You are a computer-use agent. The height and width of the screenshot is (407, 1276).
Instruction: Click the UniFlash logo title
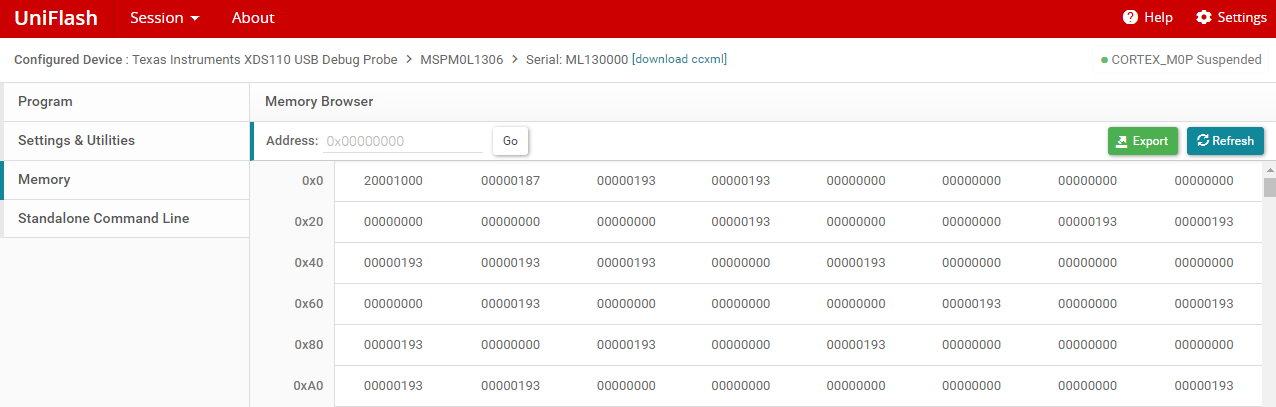click(56, 18)
